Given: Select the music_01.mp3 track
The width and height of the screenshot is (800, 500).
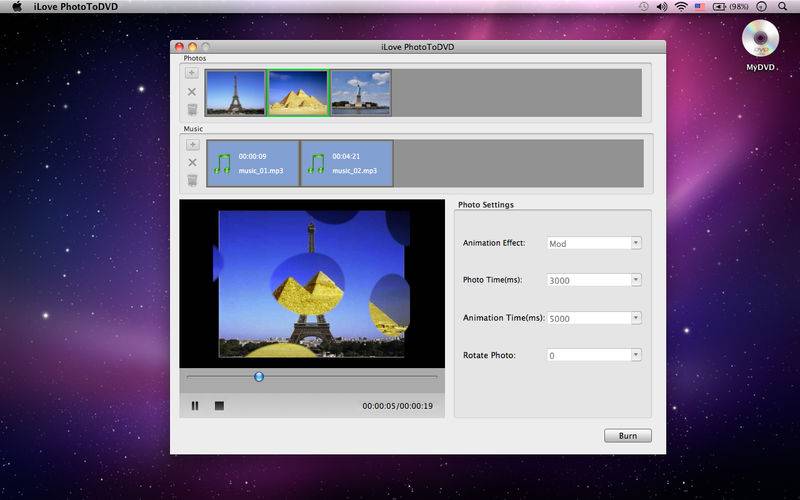Looking at the screenshot, I should coord(253,163).
